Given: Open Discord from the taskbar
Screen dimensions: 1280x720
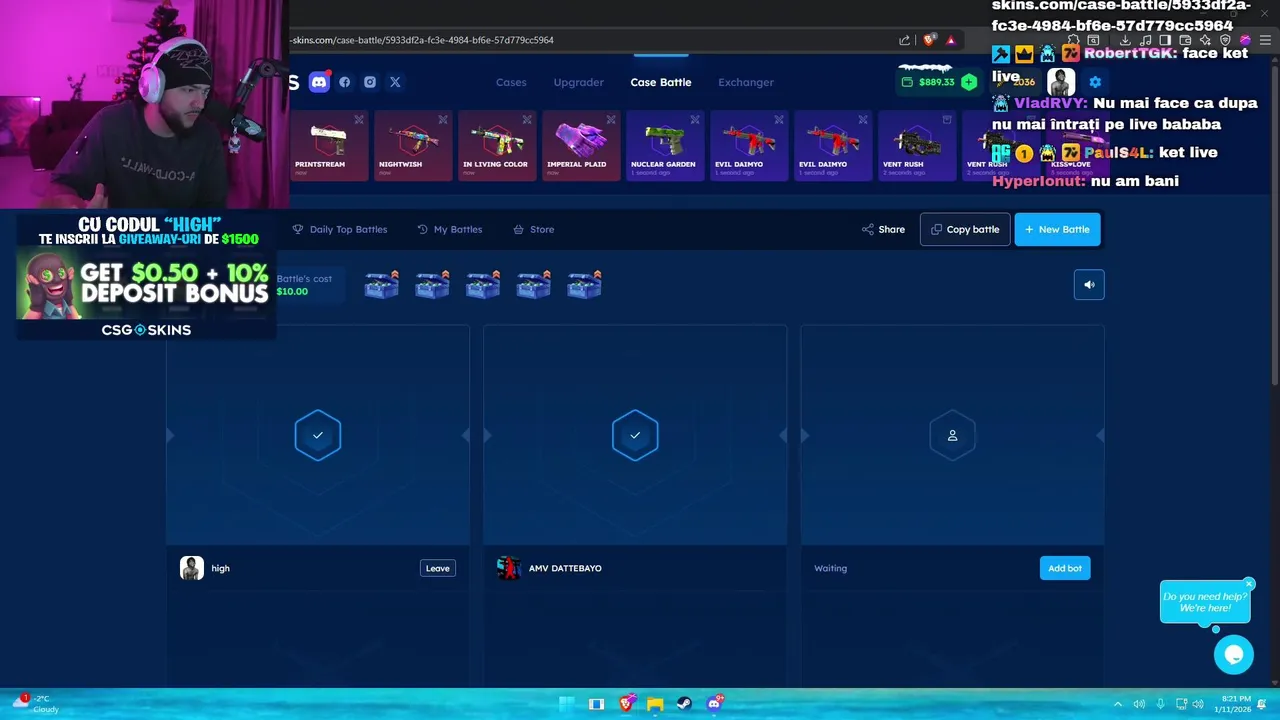Looking at the screenshot, I should pyautogui.click(x=714, y=703).
